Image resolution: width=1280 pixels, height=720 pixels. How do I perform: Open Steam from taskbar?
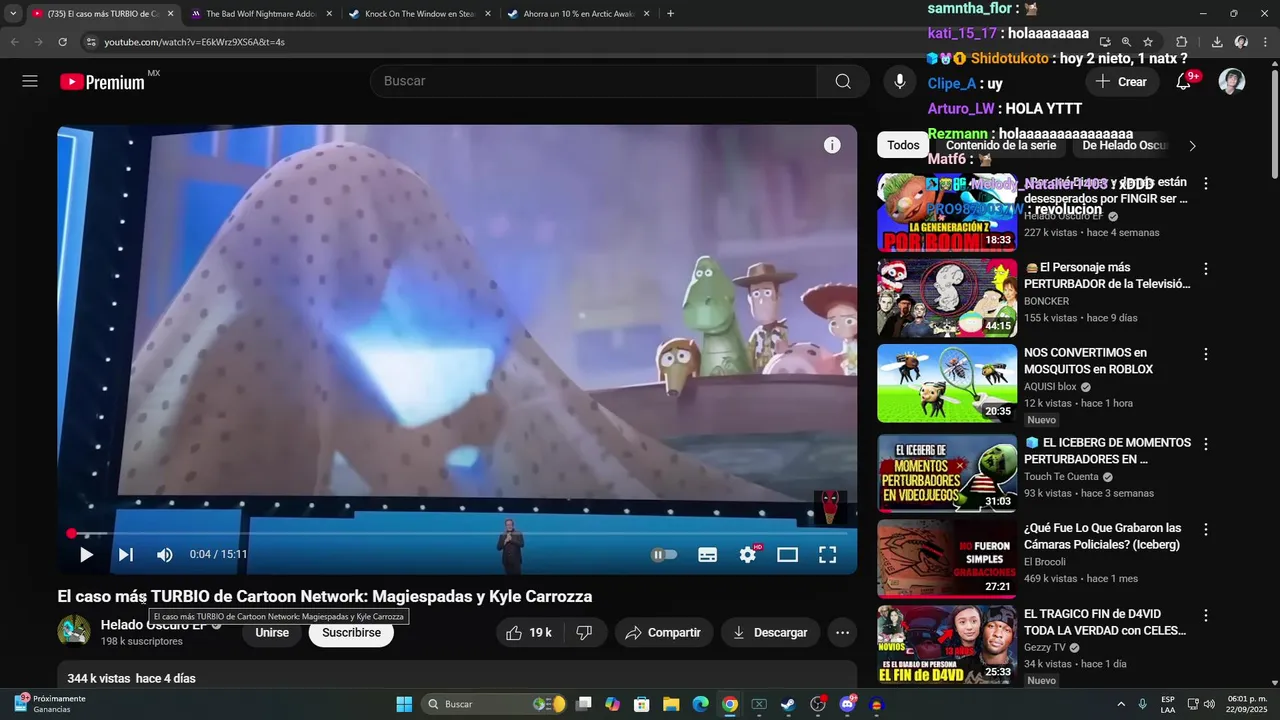click(x=788, y=704)
